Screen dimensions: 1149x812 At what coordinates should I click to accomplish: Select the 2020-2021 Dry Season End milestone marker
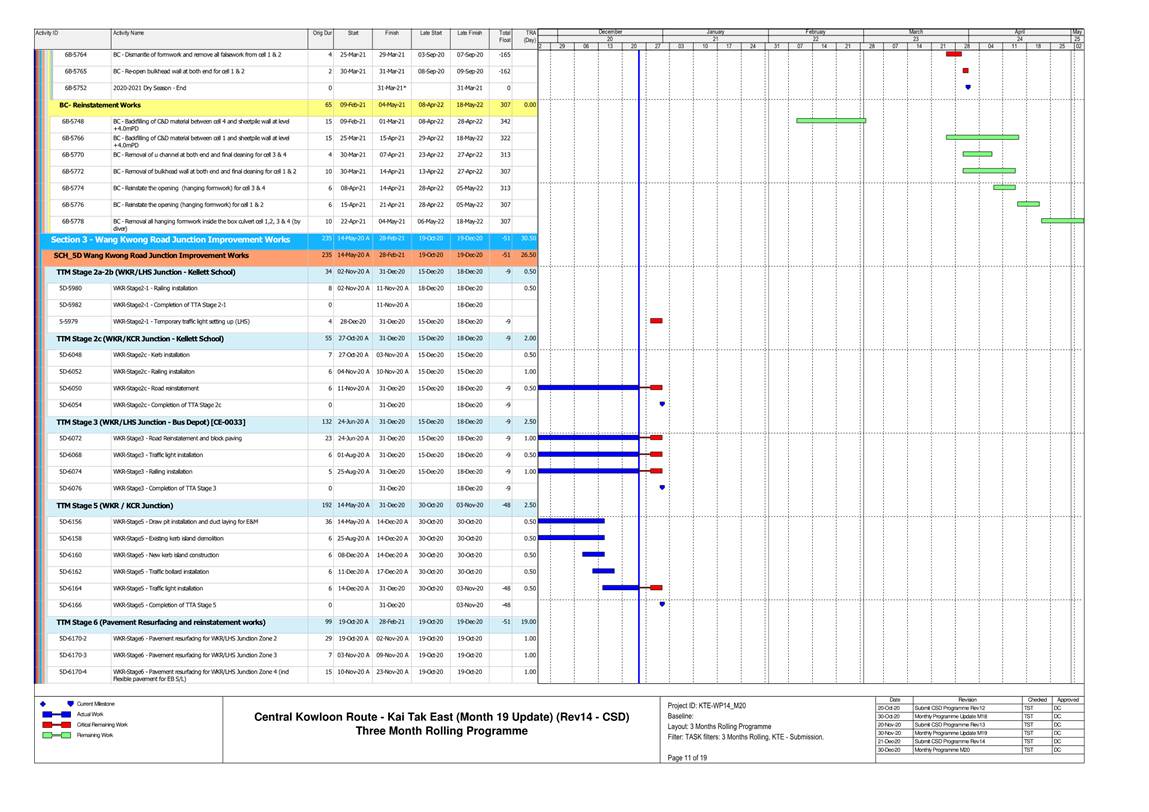click(x=967, y=88)
